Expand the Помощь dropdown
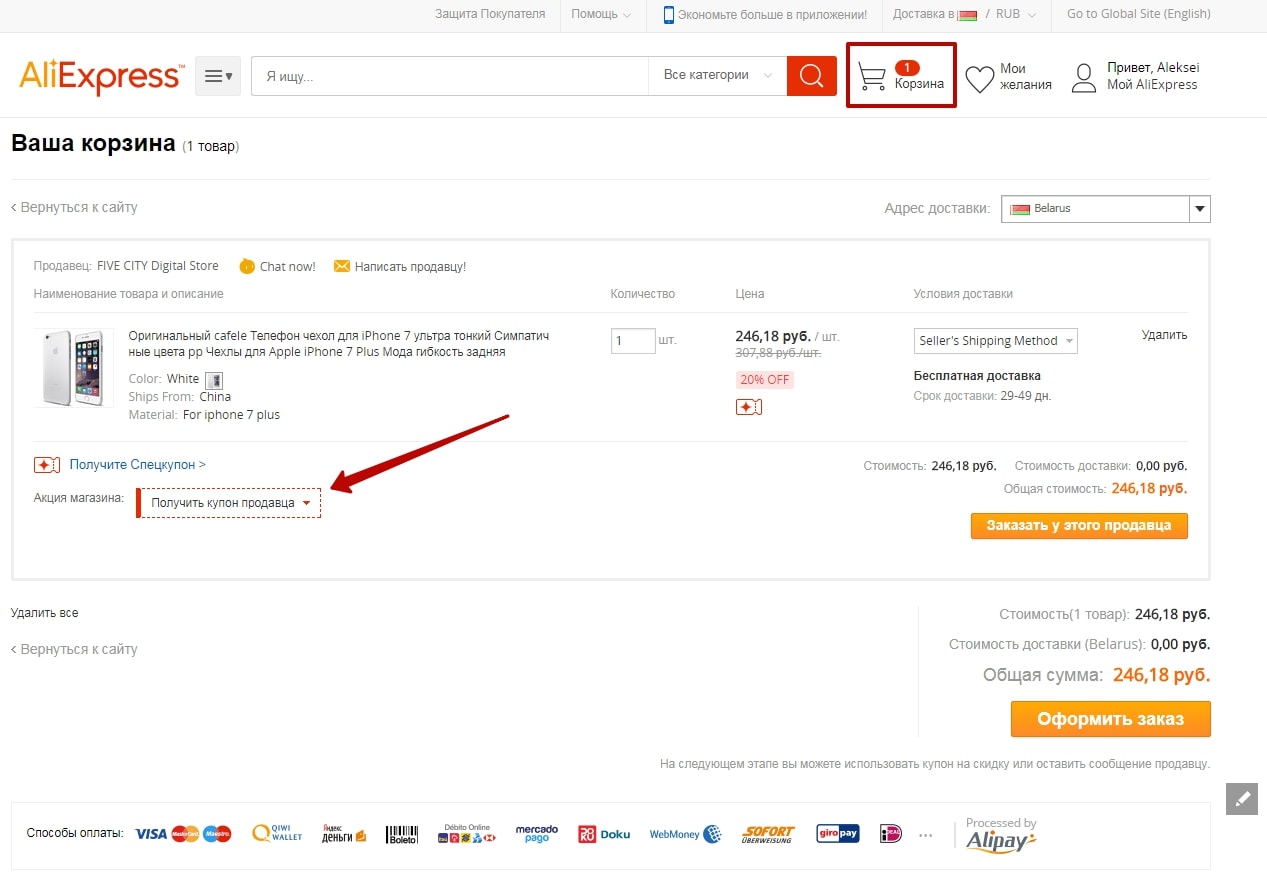The image size is (1267, 880). [x=601, y=14]
